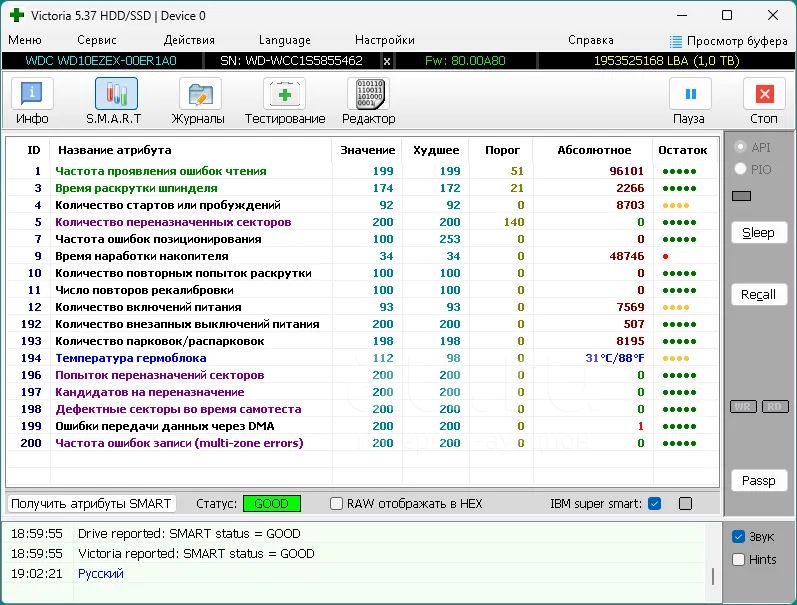Select row Время раскрутки шпинделя

(363, 188)
